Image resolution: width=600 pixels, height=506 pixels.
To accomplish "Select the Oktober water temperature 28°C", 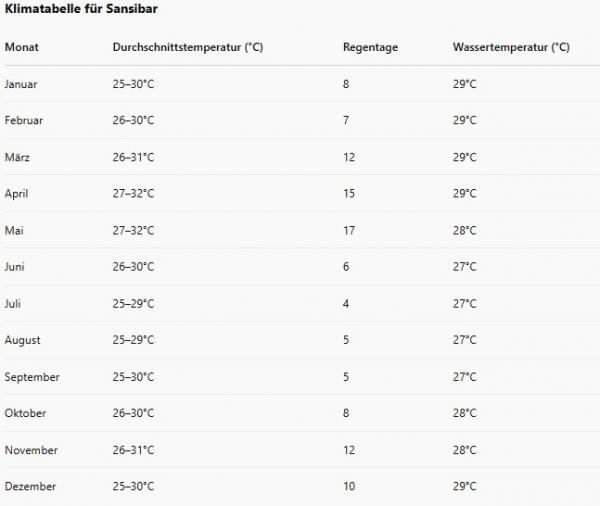I will tap(465, 413).
